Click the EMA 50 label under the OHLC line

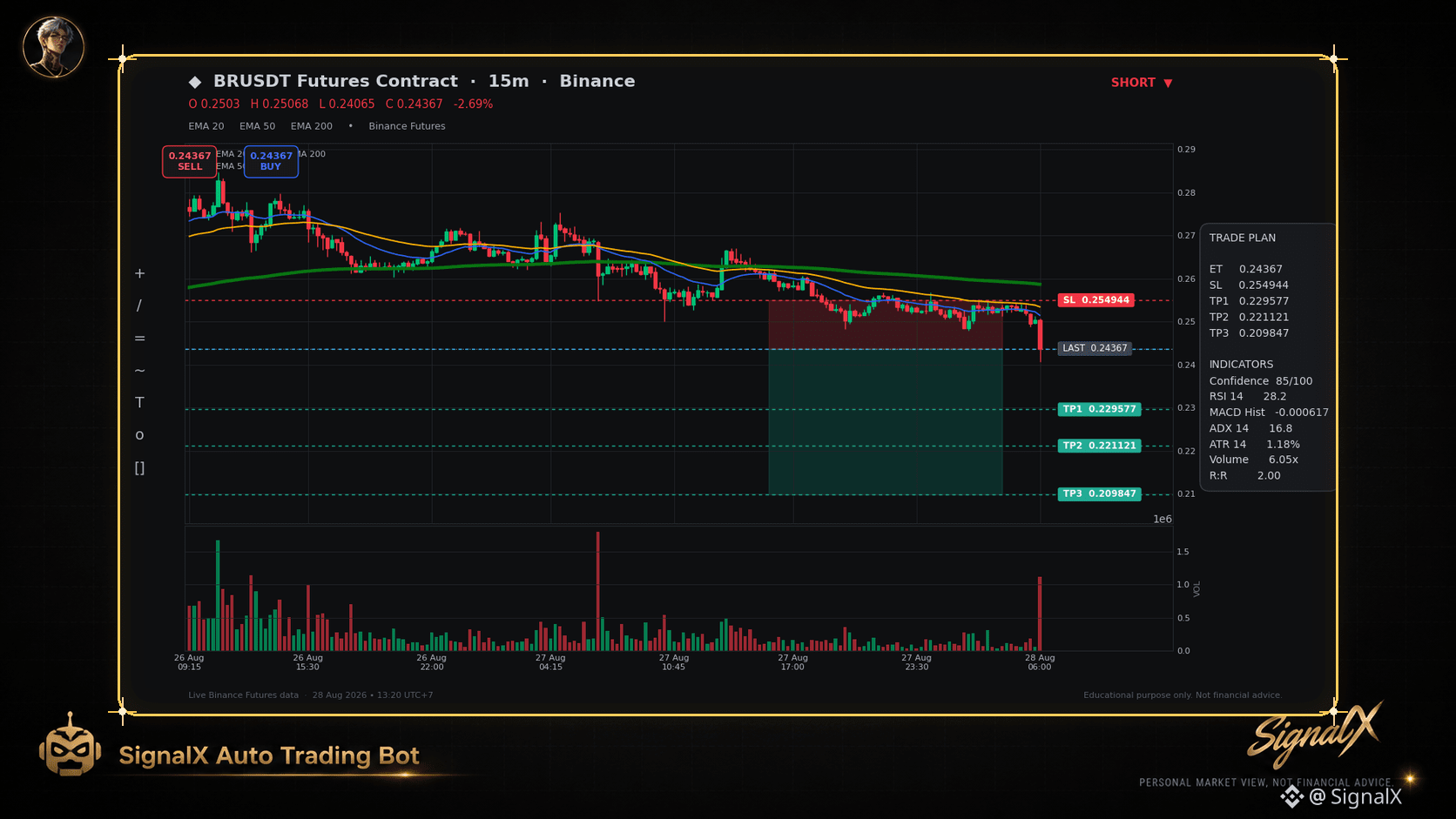[x=258, y=126]
